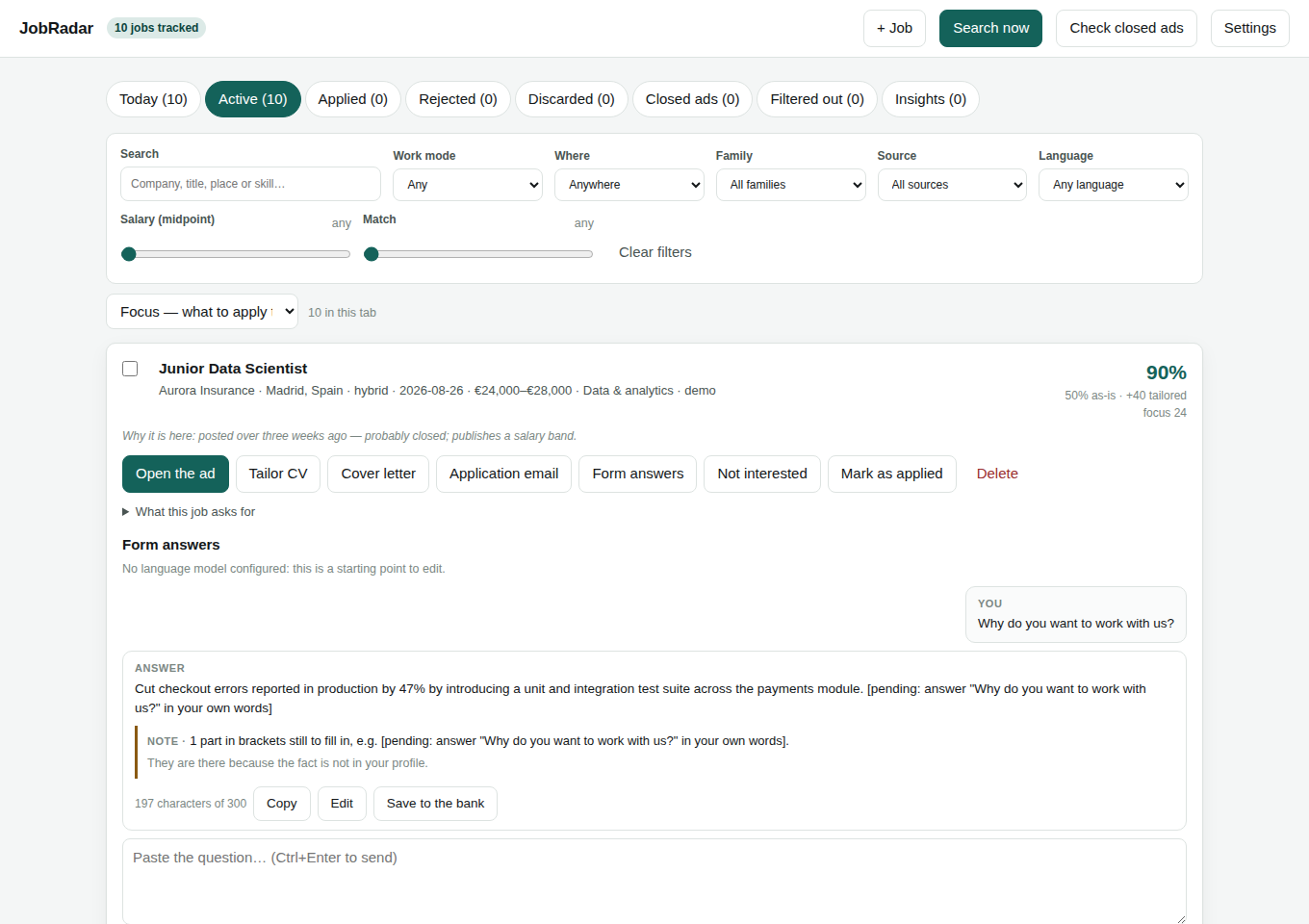The image size is (1309, 924).
Task: Mark job as Not interested
Action: point(762,474)
